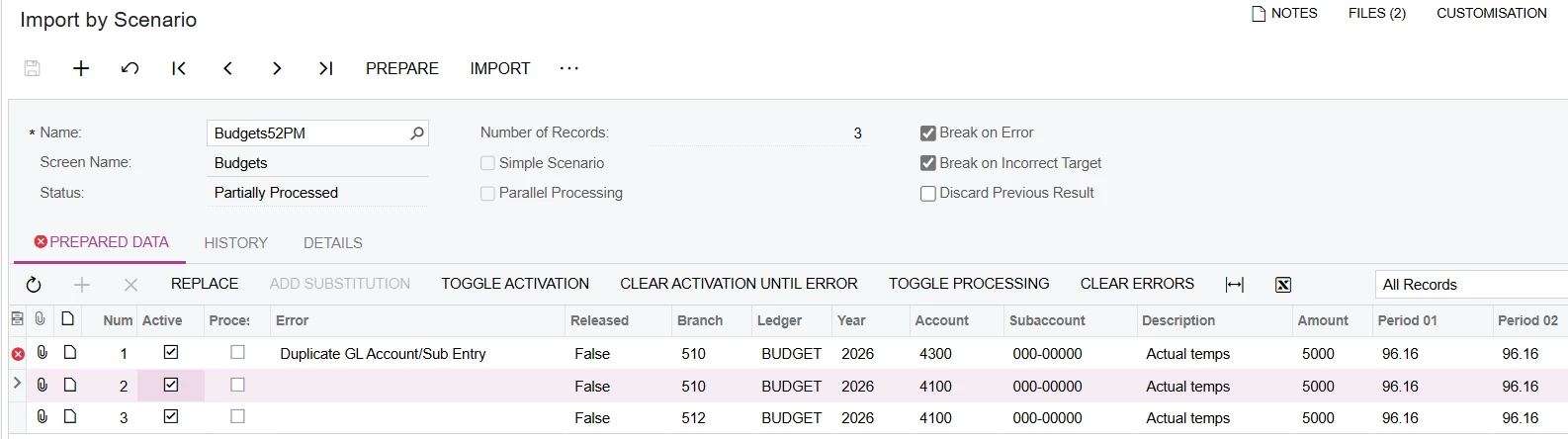Image resolution: width=1568 pixels, height=439 pixels.
Task: Run the Prepare action
Action: [x=402, y=68]
